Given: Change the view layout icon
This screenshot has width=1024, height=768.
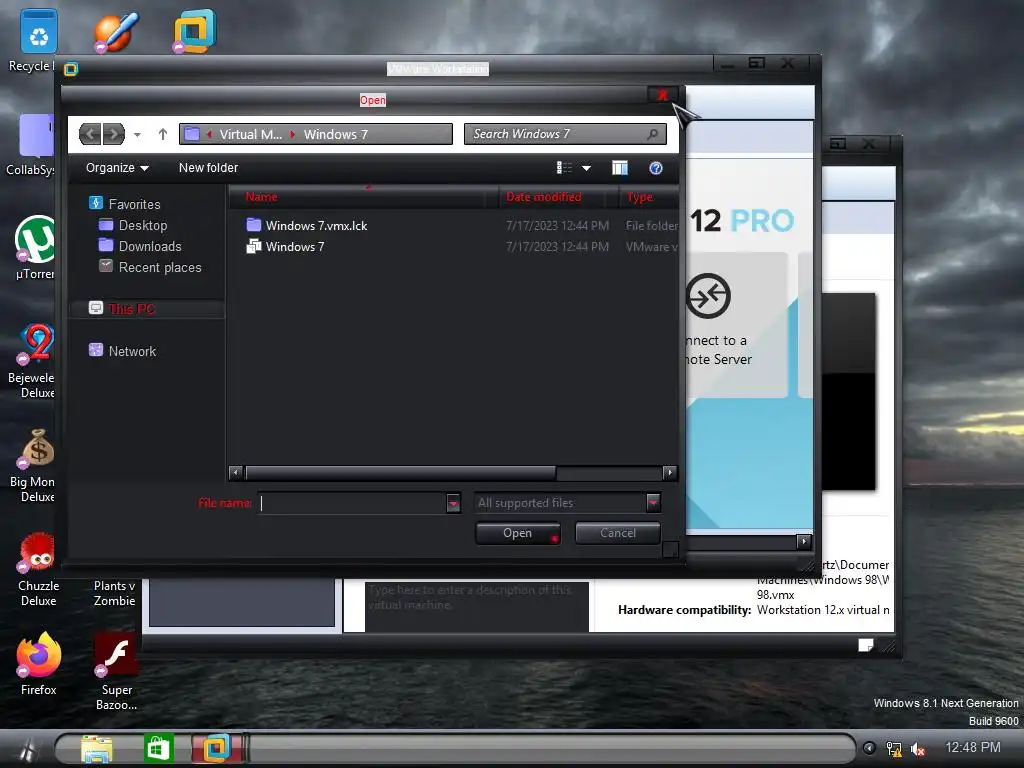Looking at the screenshot, I should point(564,168).
